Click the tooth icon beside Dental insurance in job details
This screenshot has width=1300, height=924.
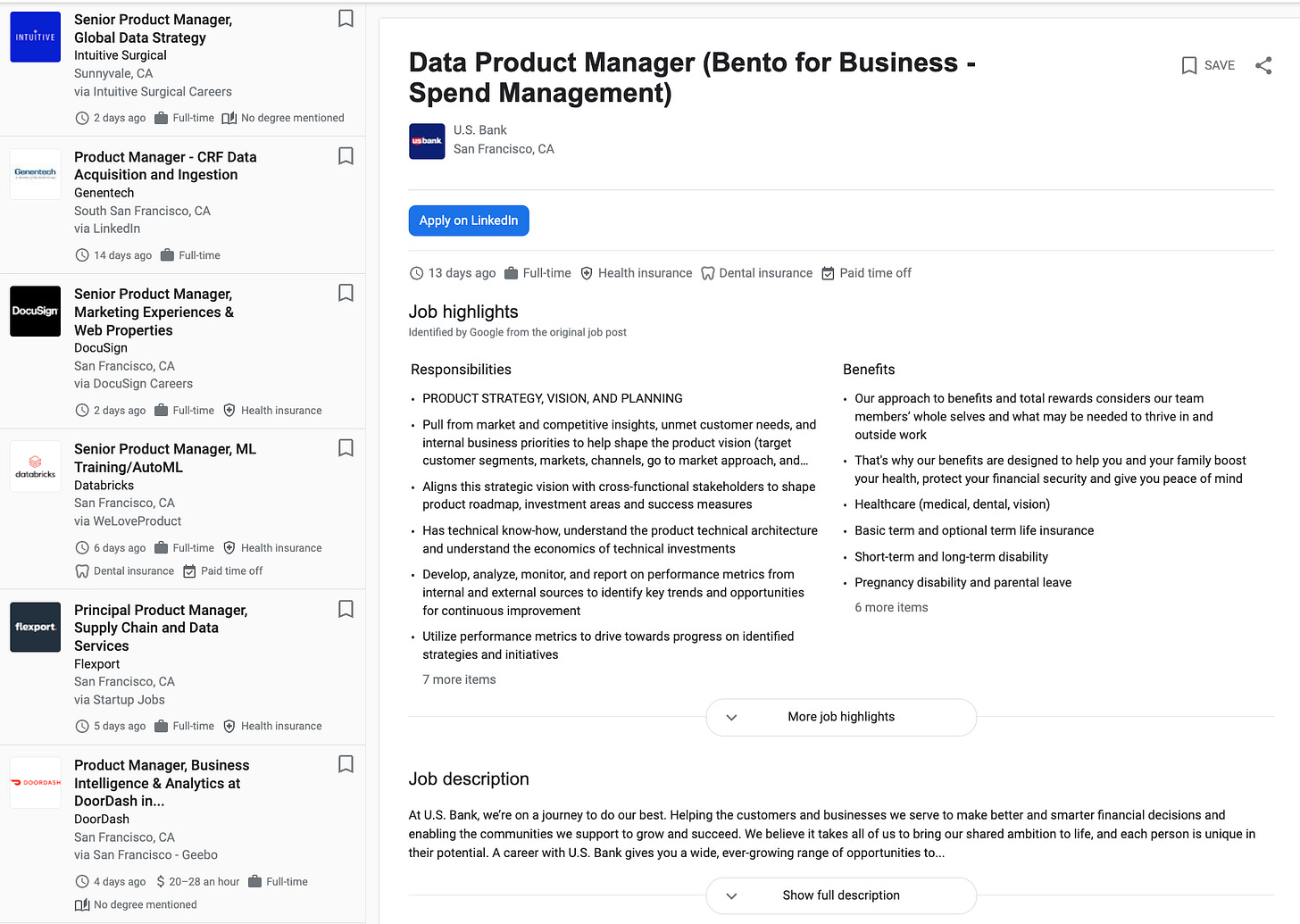(x=708, y=273)
